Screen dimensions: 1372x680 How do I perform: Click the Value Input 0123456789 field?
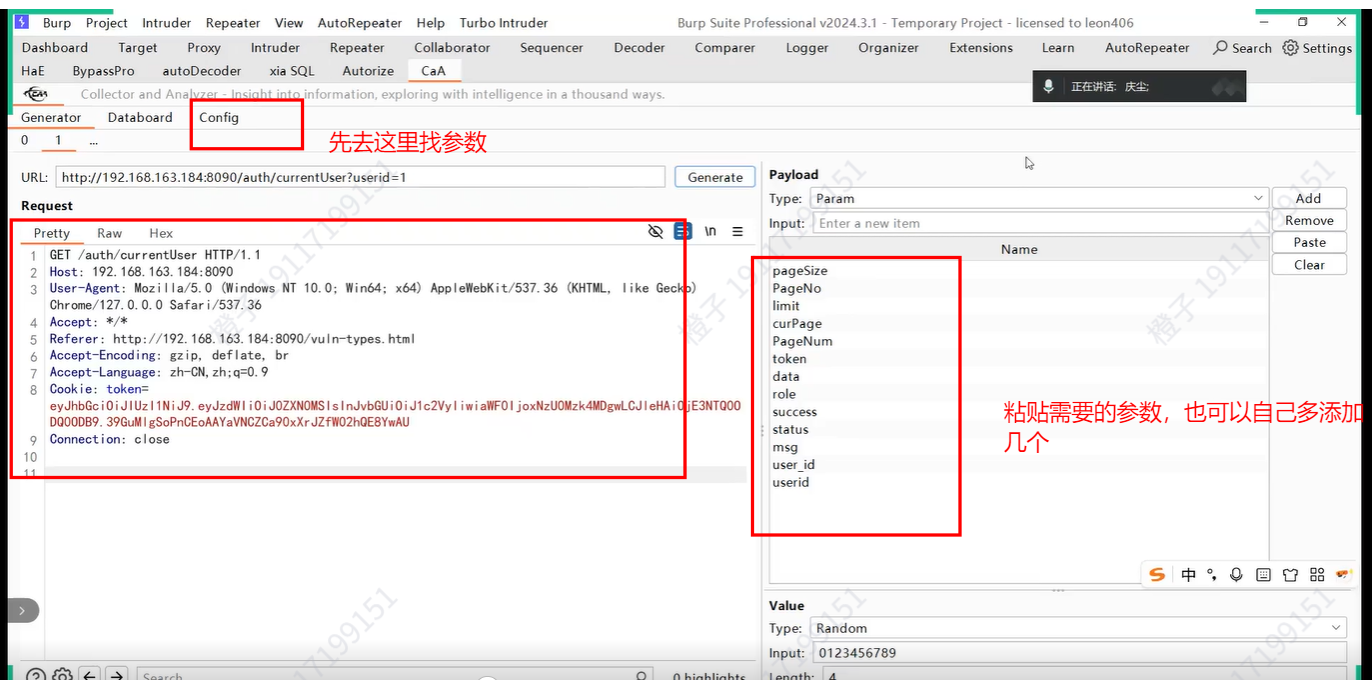tap(1079, 653)
